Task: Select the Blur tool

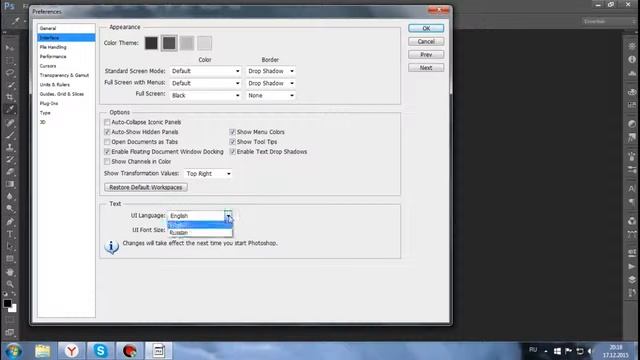Action: (10, 196)
